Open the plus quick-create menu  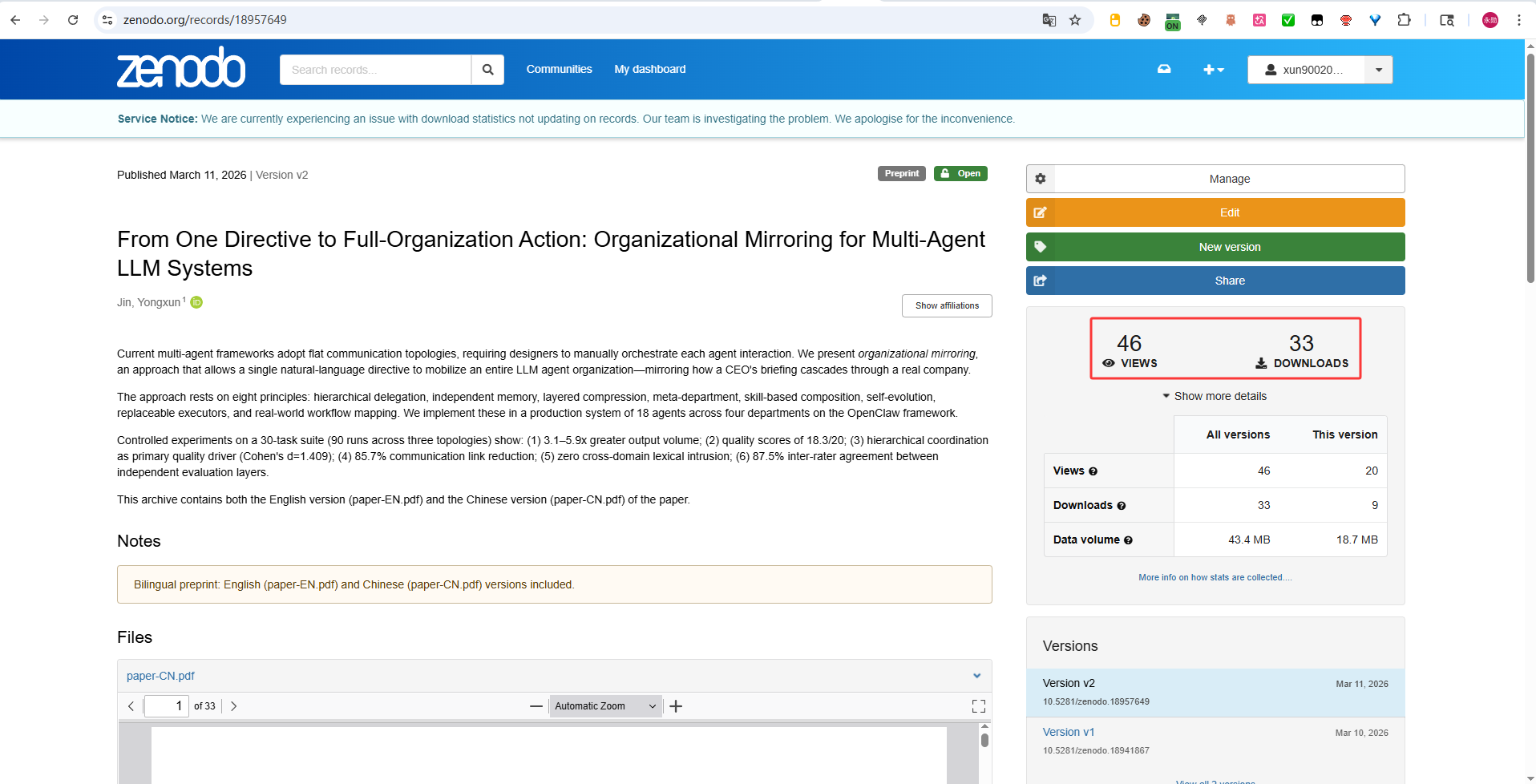coord(1214,70)
